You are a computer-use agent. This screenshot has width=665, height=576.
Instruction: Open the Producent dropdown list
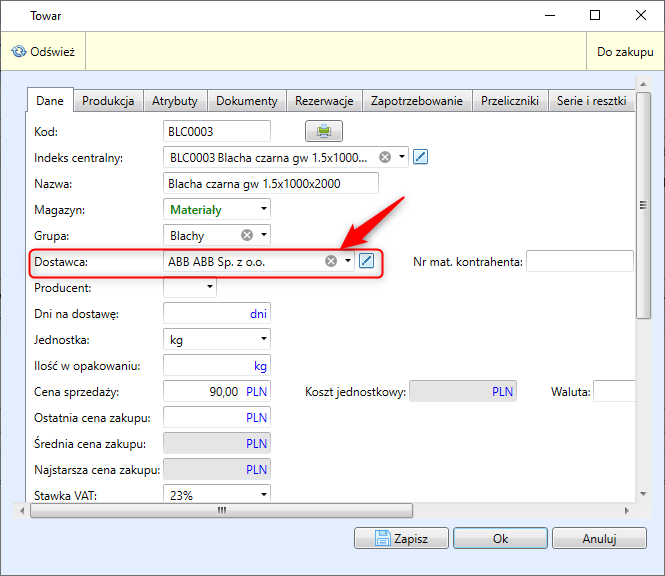point(210,288)
